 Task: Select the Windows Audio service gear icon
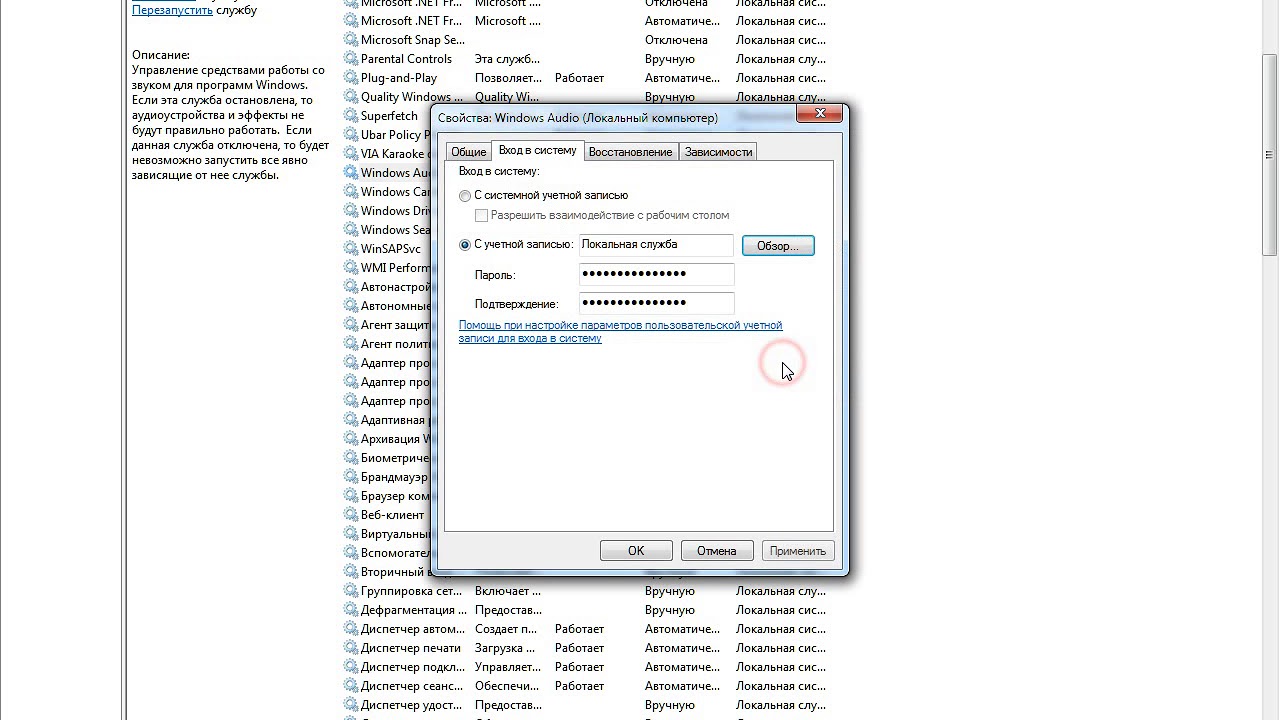351,173
